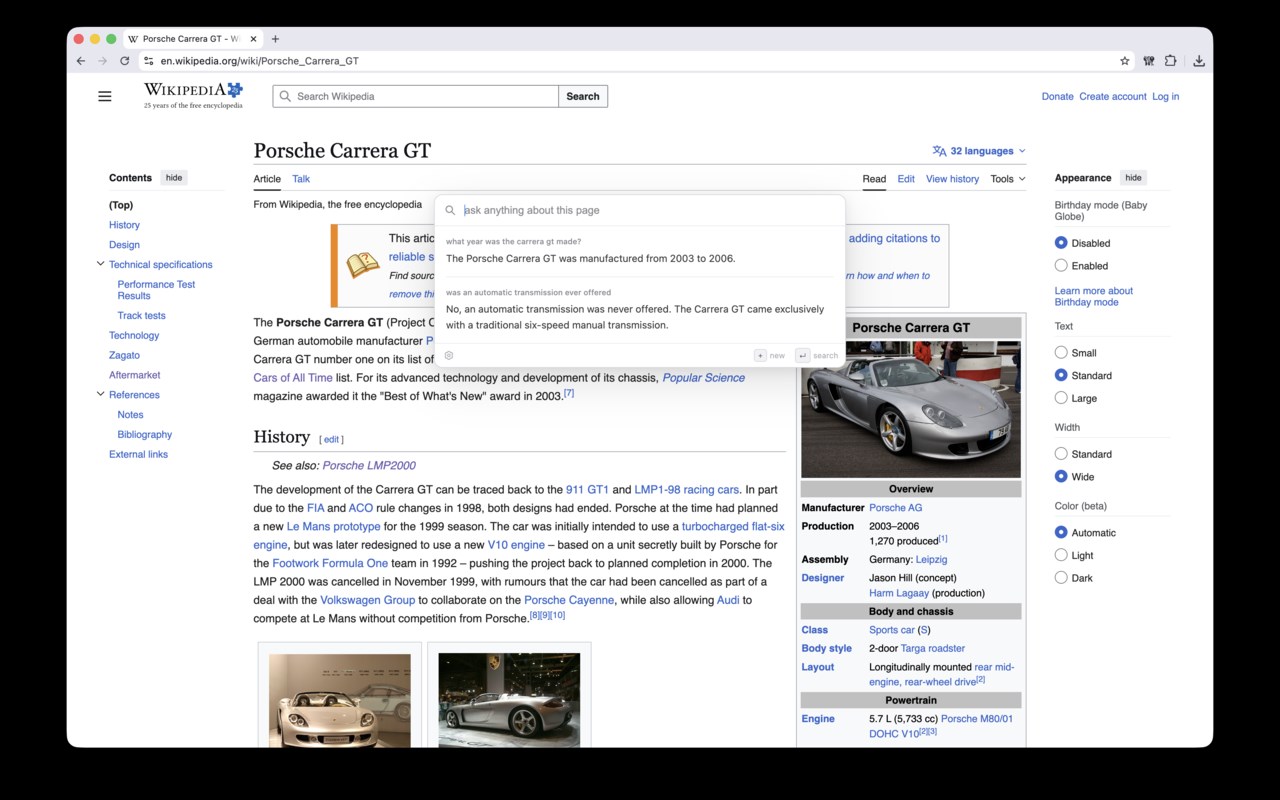
Task: Click the Create account link
Action: [1113, 97]
